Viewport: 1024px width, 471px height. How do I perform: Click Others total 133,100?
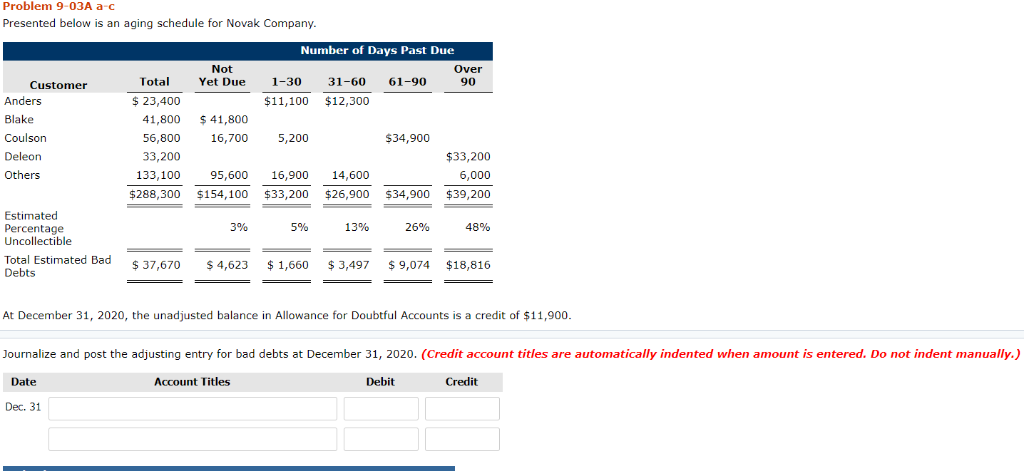pos(159,174)
